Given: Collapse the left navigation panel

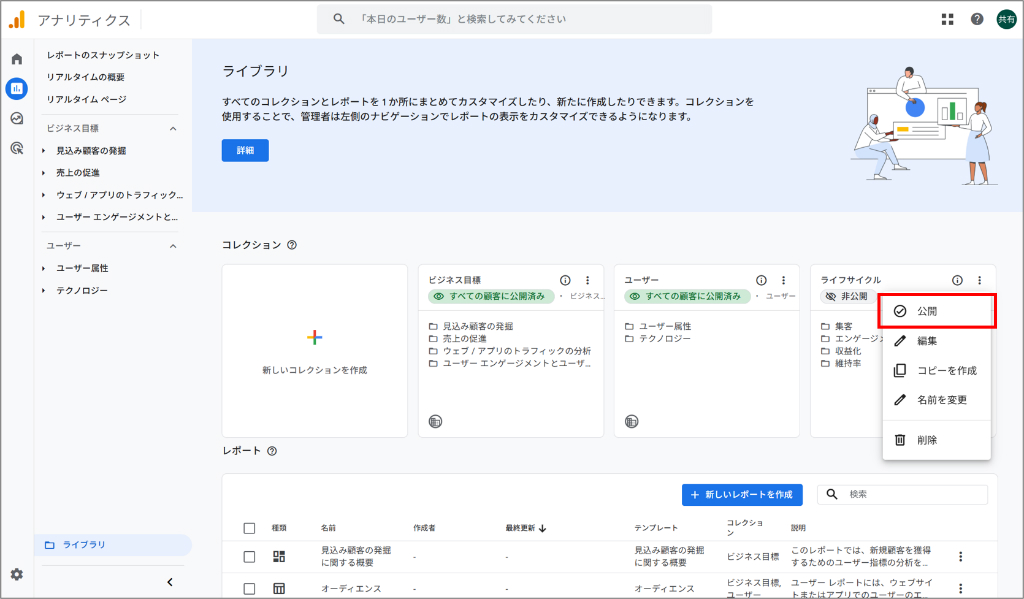Looking at the screenshot, I should pyautogui.click(x=169, y=581).
